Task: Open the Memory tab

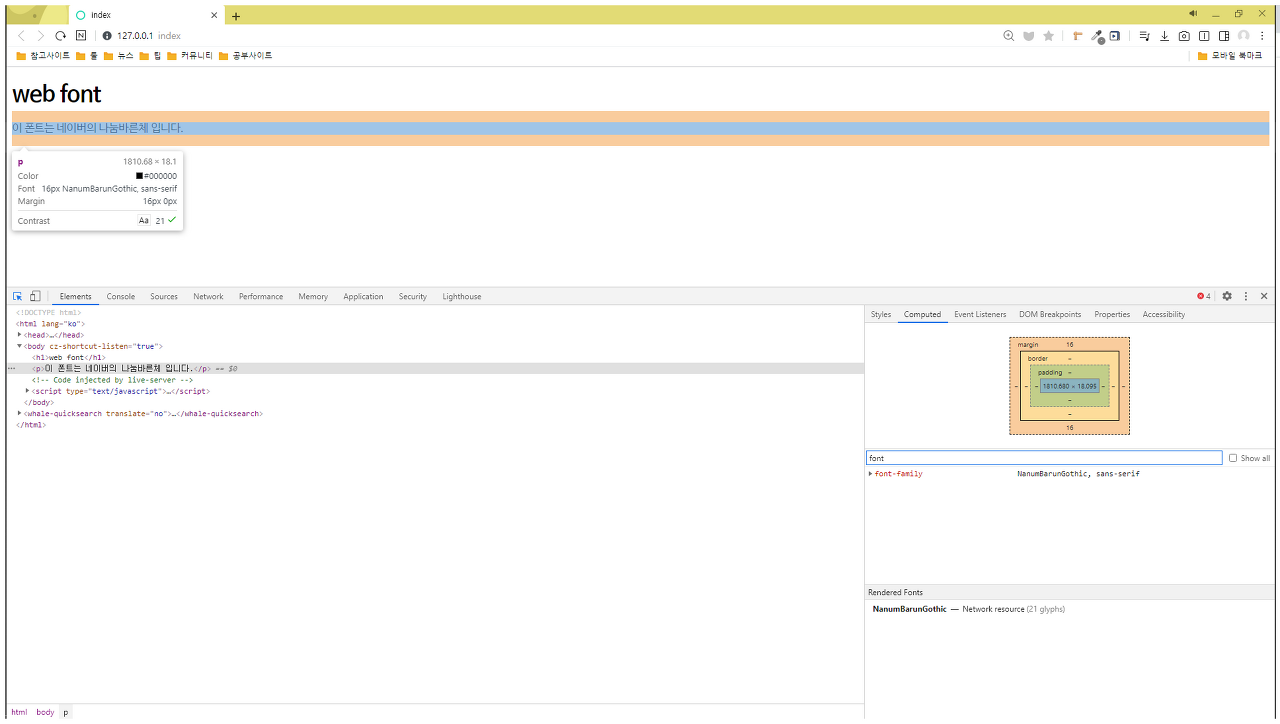Action: [313, 296]
